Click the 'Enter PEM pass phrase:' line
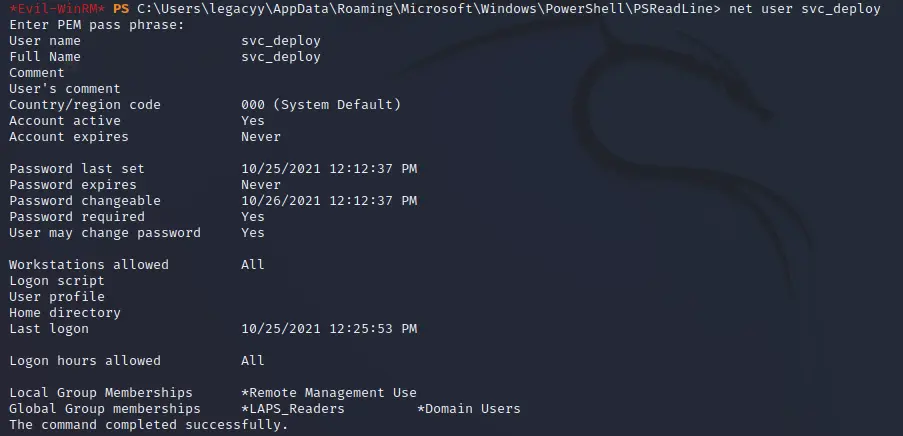The image size is (903, 436). tap(97, 25)
